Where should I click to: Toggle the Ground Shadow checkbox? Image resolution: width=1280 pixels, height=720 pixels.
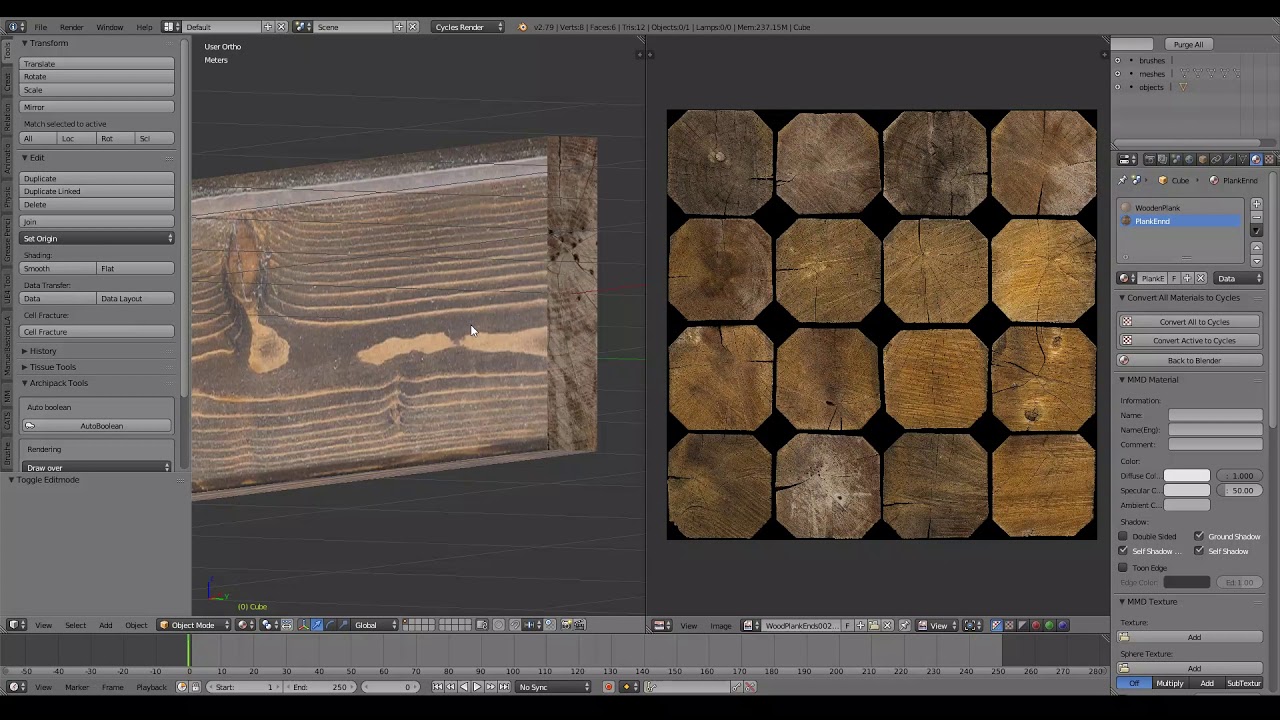tap(1199, 537)
